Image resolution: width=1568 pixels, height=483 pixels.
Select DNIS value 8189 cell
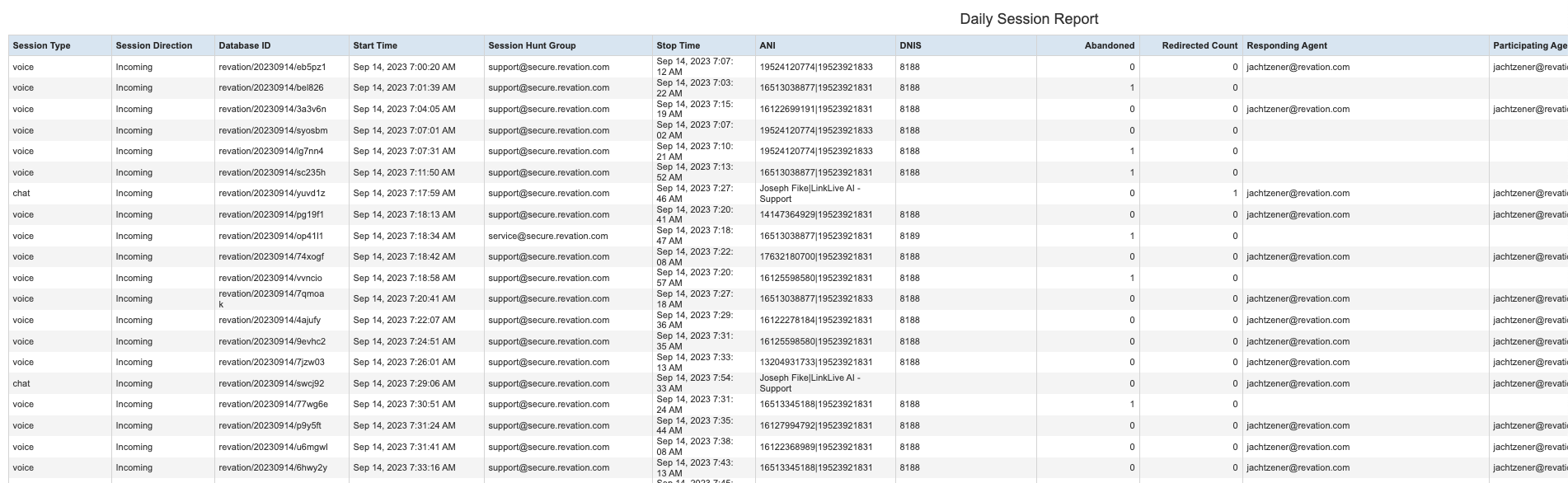click(x=910, y=237)
